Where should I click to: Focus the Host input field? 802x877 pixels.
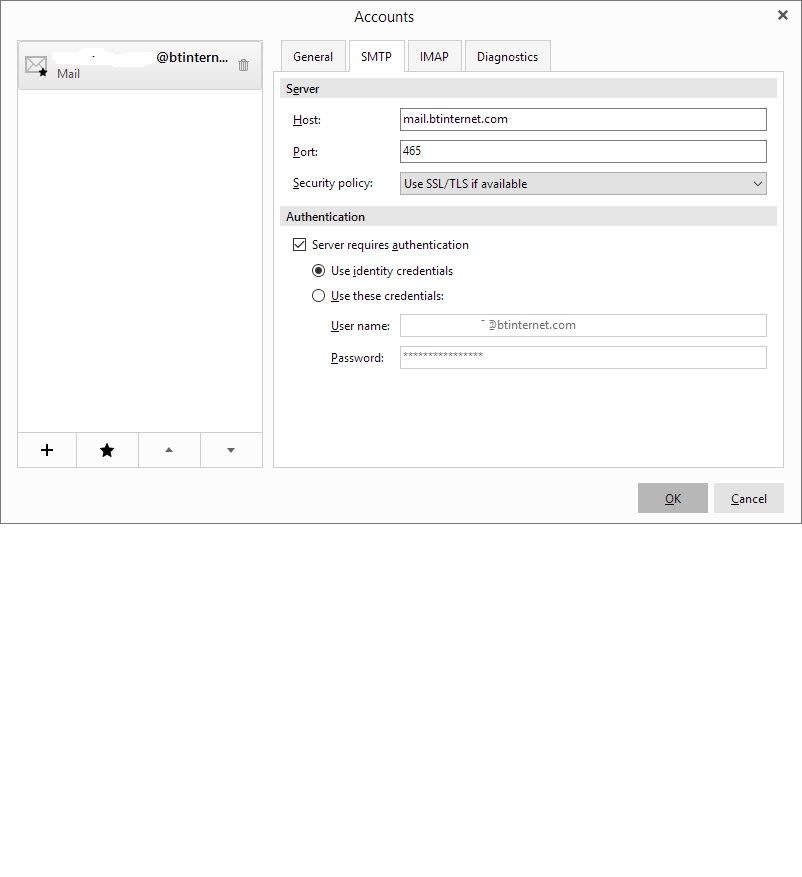[583, 119]
